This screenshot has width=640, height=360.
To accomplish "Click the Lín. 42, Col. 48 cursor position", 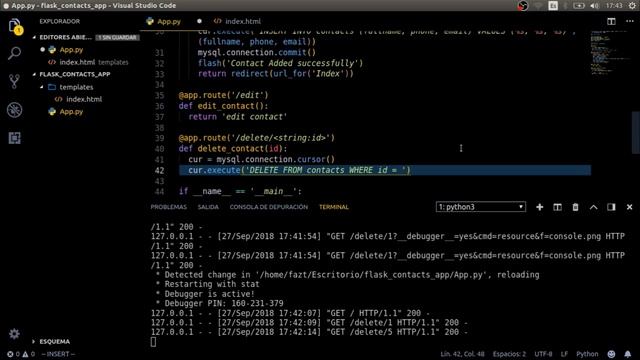I will [462, 354].
